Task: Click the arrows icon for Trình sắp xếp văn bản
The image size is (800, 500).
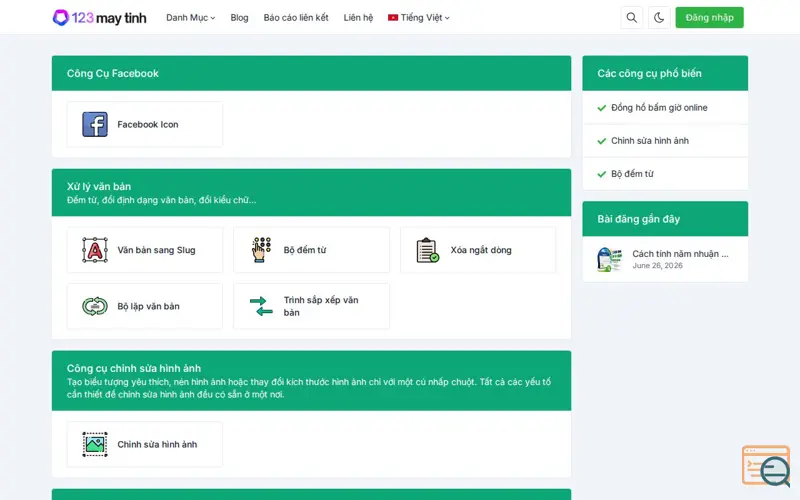Action: click(x=261, y=306)
